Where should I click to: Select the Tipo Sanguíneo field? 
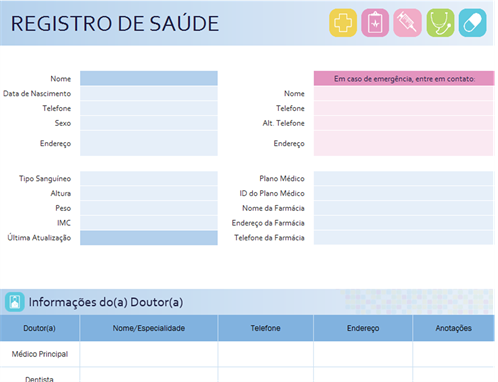coord(149,178)
